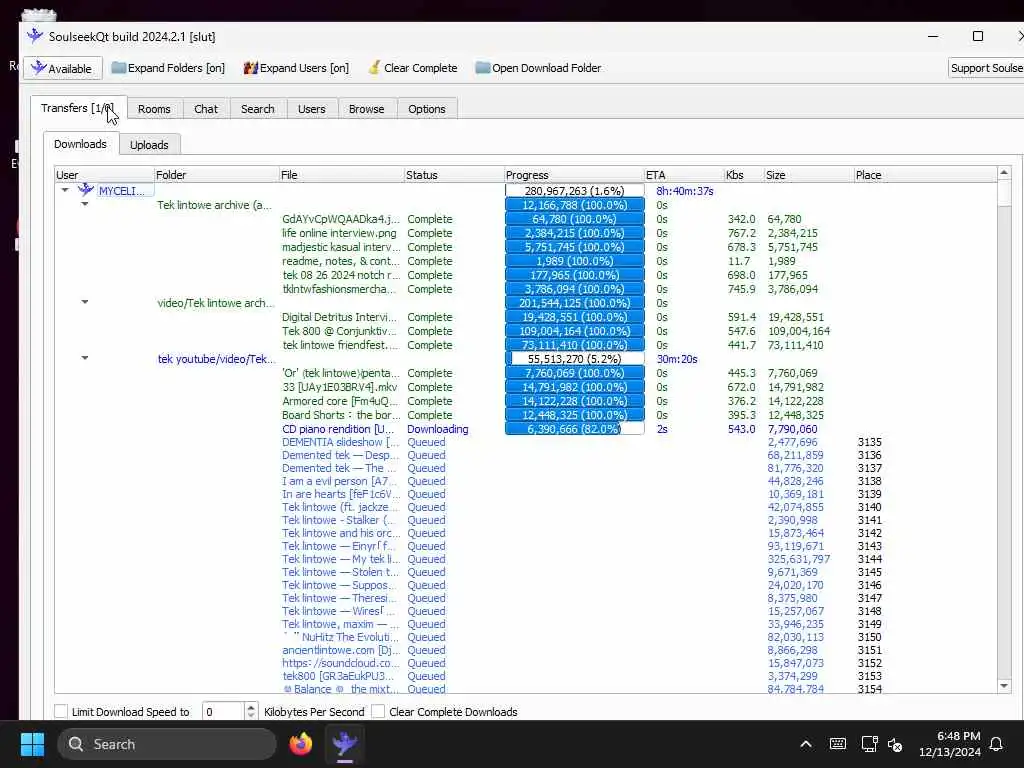Image resolution: width=1024 pixels, height=768 pixels.
Task: Open the Chat tab
Action: pyautogui.click(x=206, y=109)
